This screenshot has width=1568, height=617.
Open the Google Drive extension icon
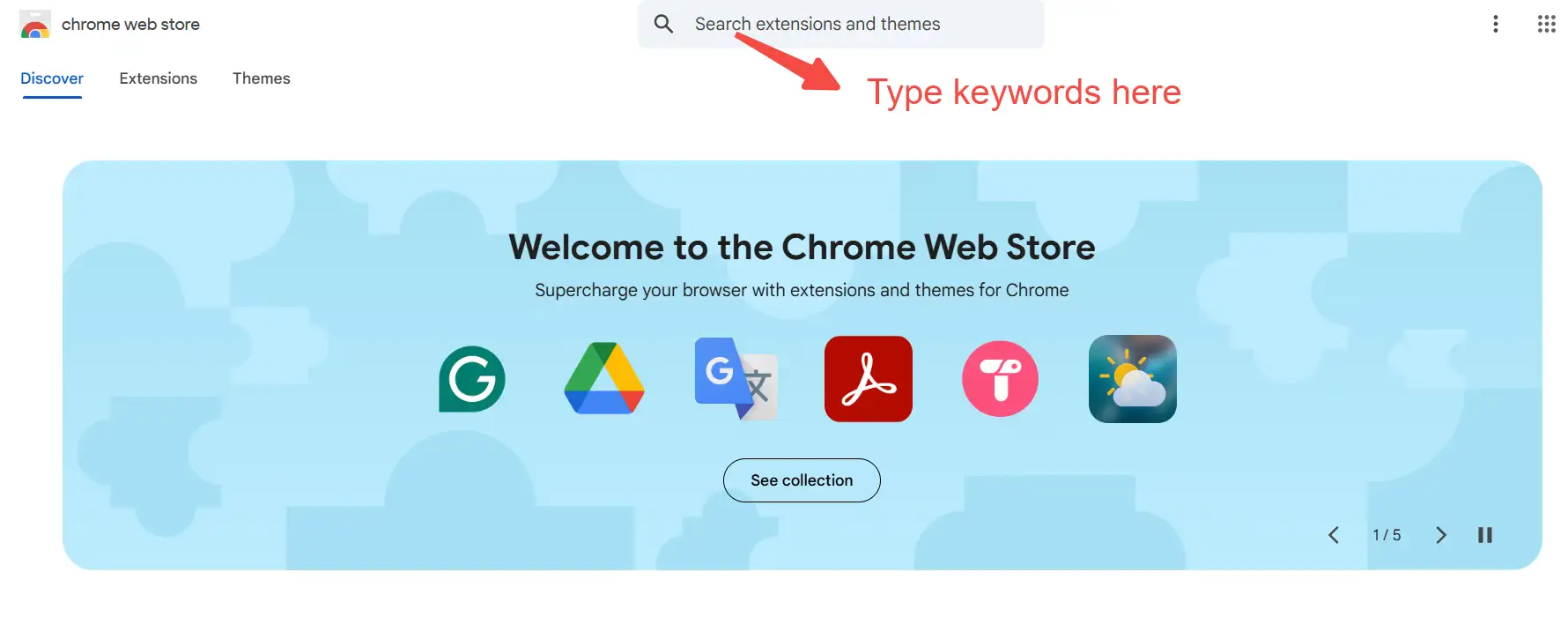tap(604, 379)
